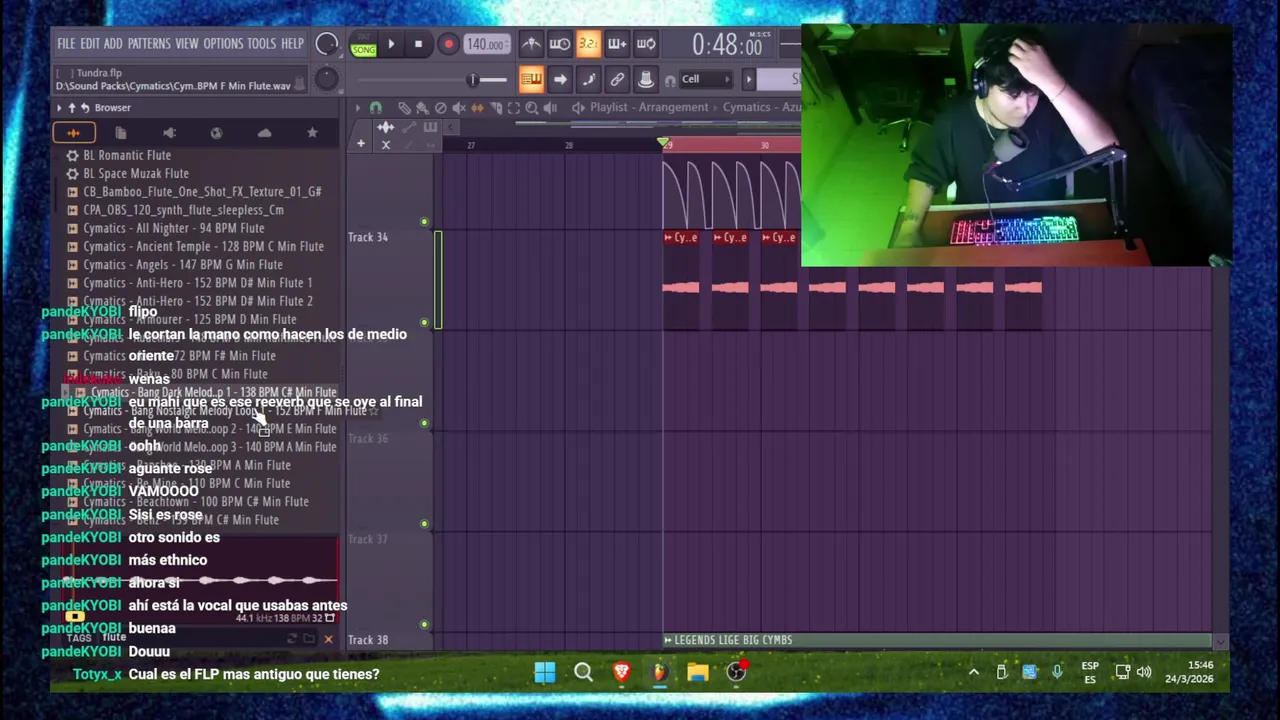
Task: Click the stamp-shaped multilink icon
Action: 646,80
